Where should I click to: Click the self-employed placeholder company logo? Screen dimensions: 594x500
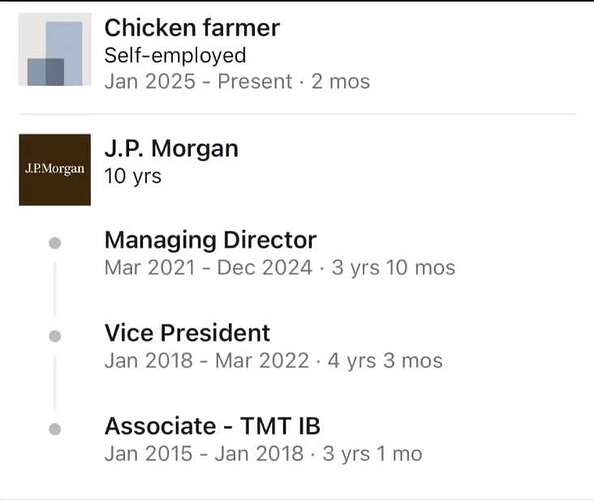coord(55,50)
